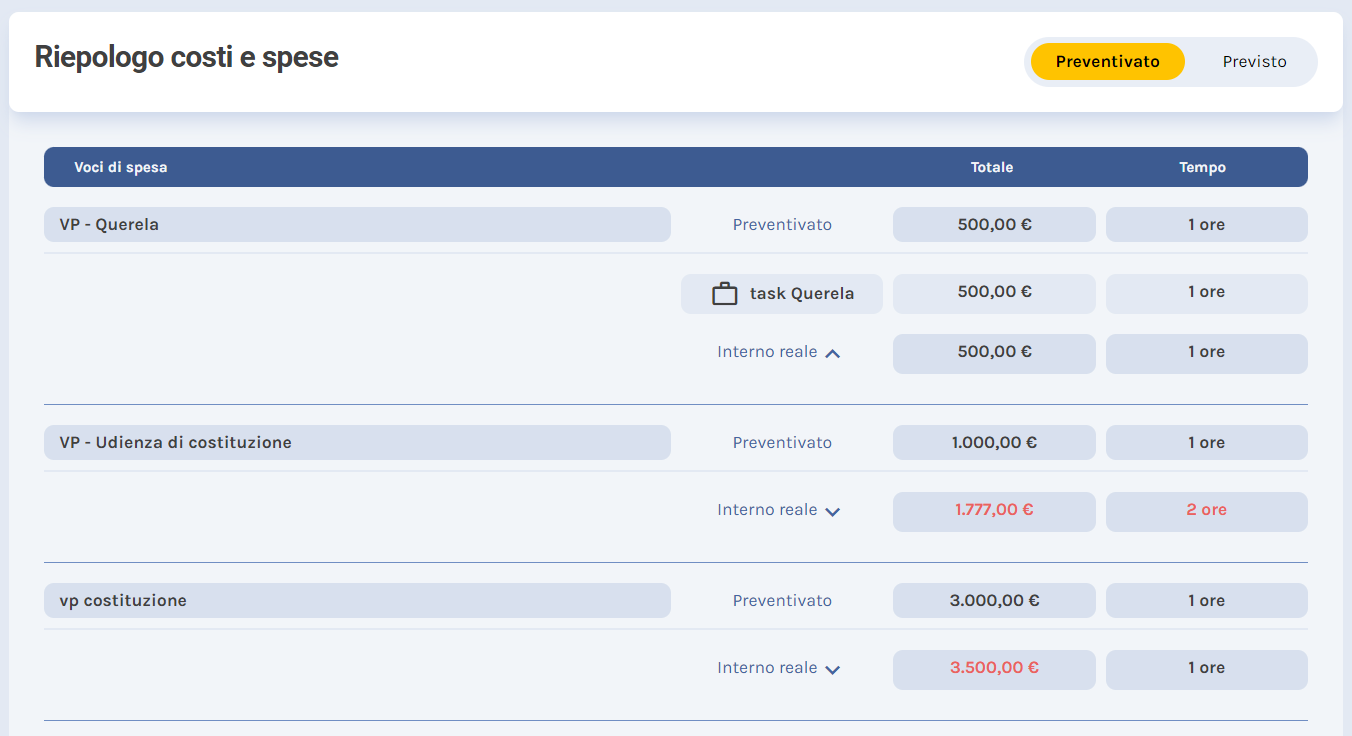
Task: Select the vp costituzione expense item
Action: click(x=357, y=601)
